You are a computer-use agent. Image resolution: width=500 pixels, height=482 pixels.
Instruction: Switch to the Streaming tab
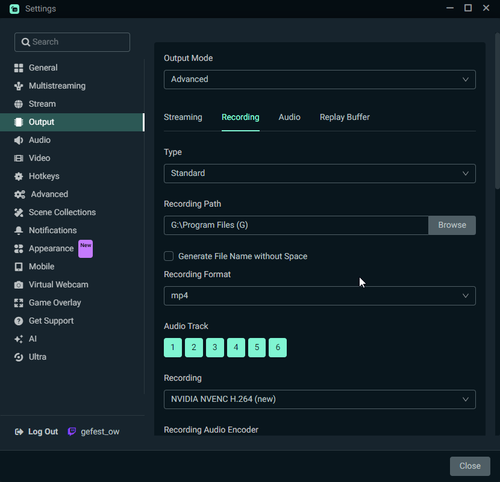click(183, 117)
